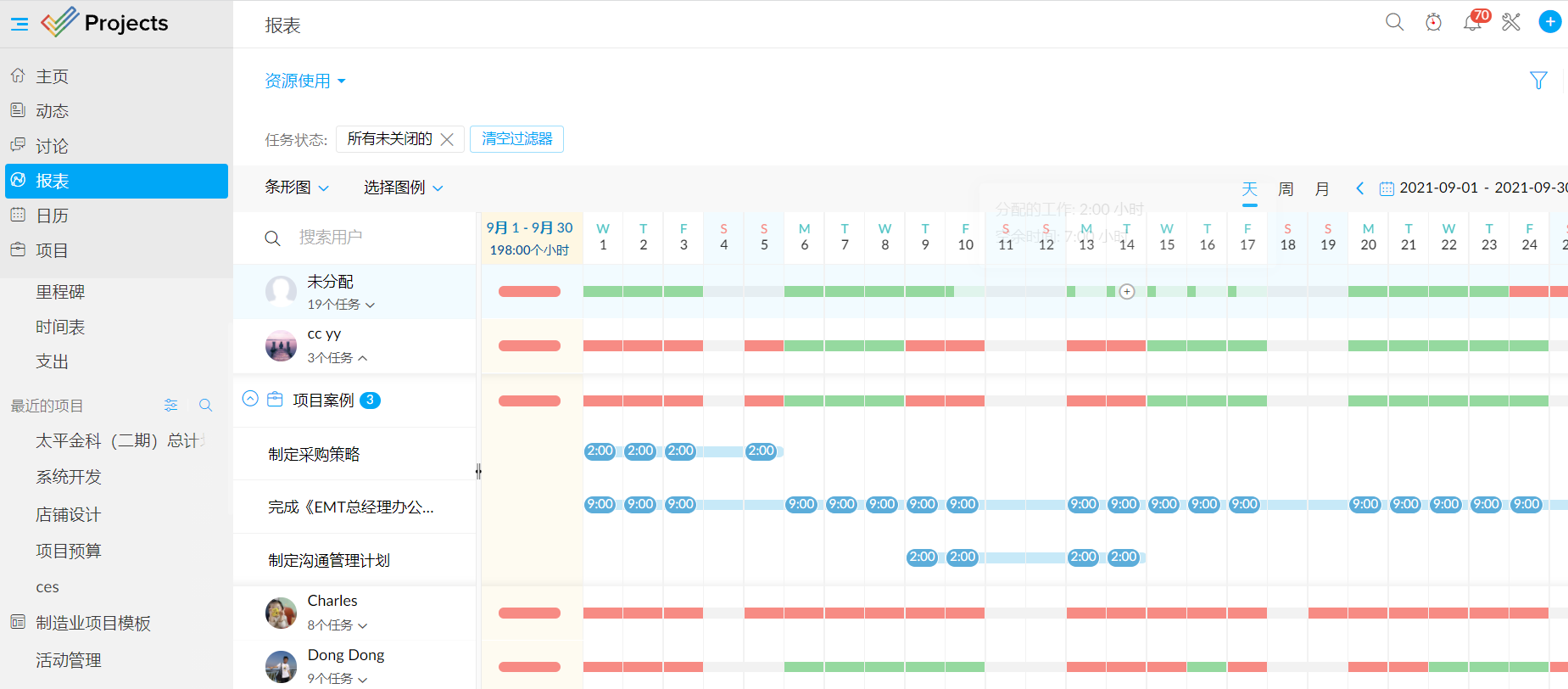Open 活动管理 in sidebar
The image size is (1568, 689).
pyautogui.click(x=69, y=660)
